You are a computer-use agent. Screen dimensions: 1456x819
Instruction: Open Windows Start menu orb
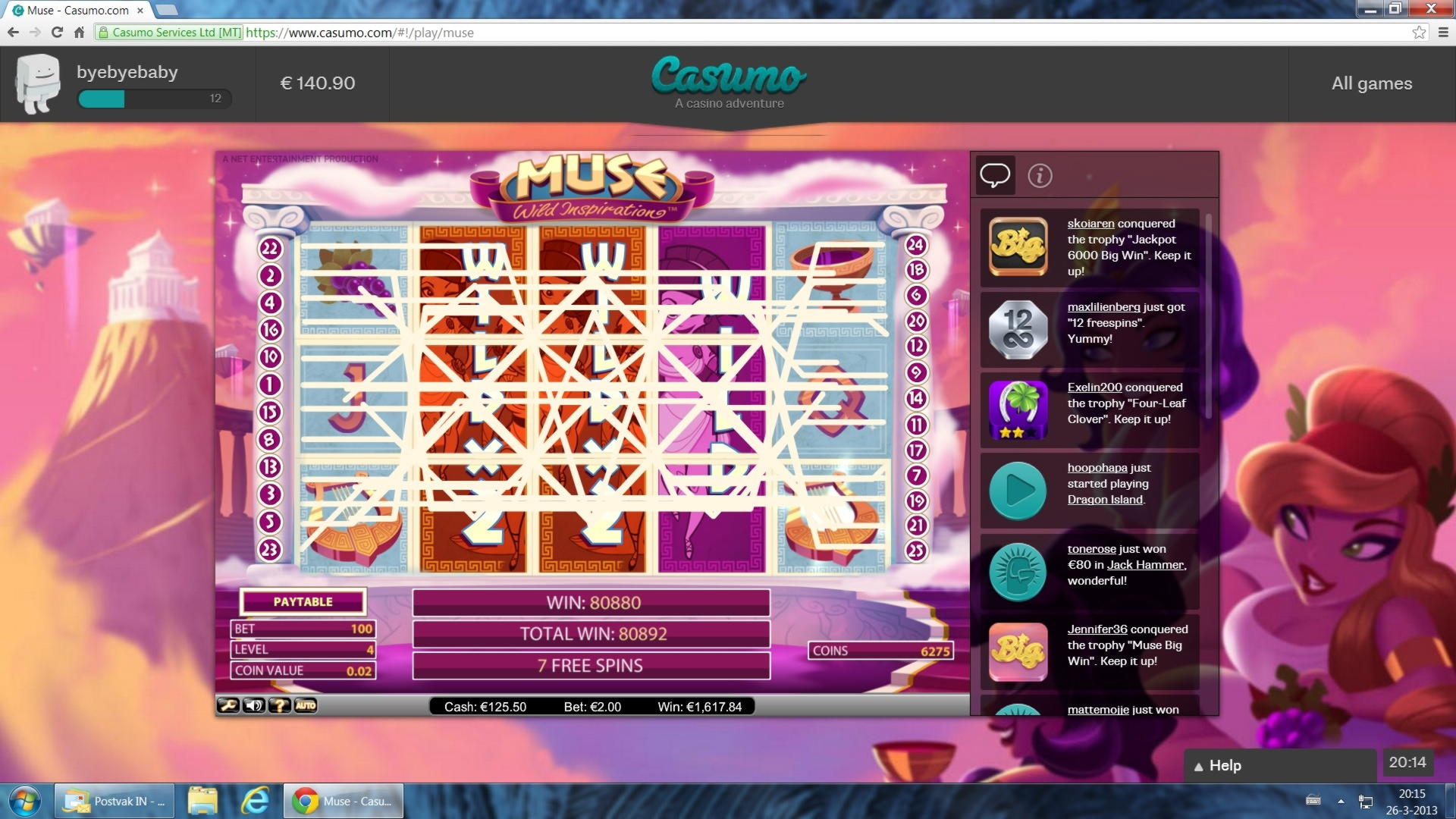coord(24,802)
